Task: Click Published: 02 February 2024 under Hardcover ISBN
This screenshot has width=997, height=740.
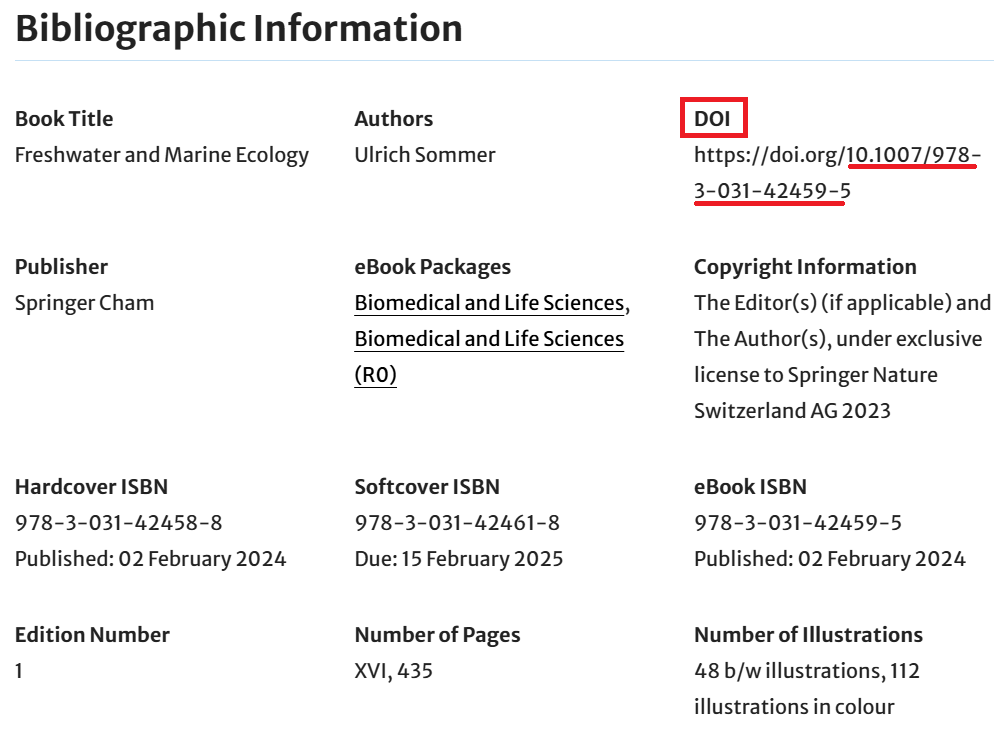Action: [x=151, y=559]
